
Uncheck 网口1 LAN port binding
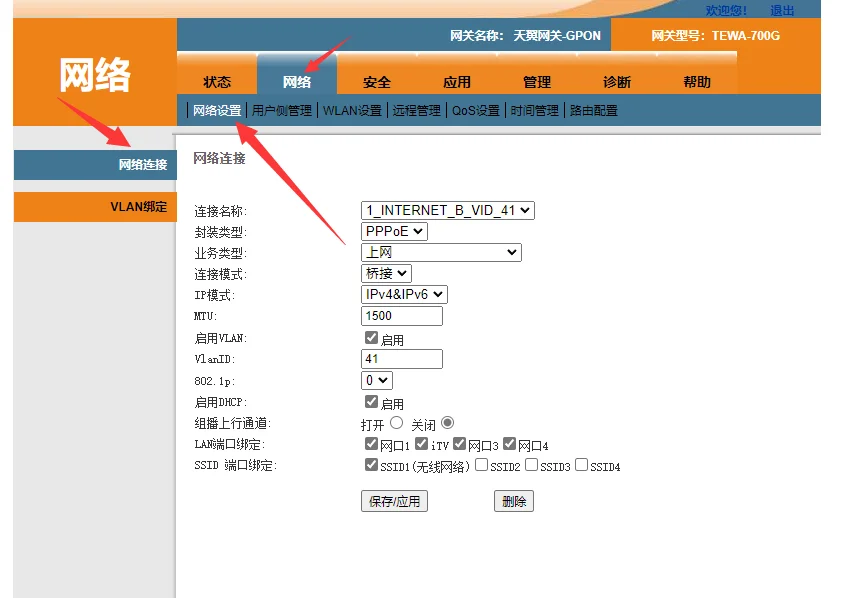pyautogui.click(x=371, y=444)
